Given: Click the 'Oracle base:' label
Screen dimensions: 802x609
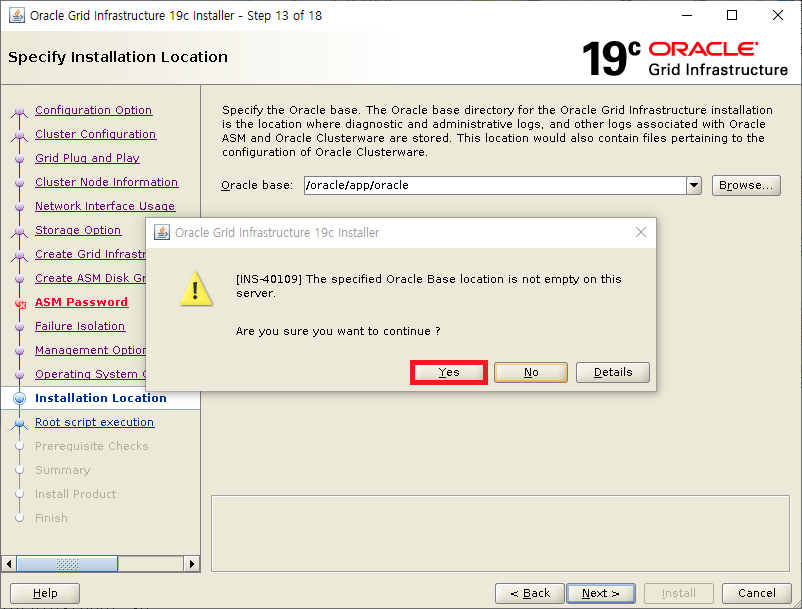Looking at the screenshot, I should click(257, 185).
